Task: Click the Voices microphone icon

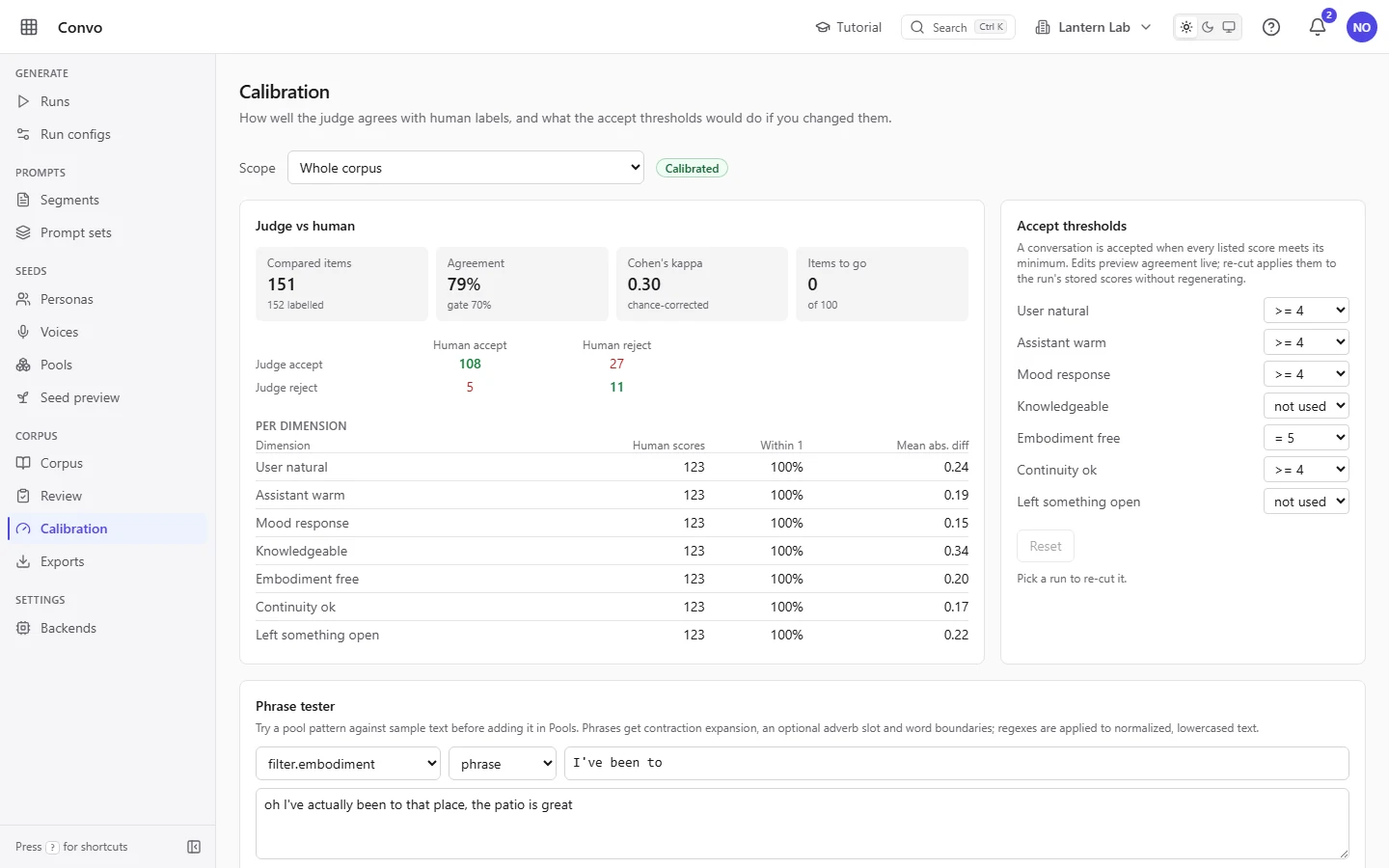Action: 23,332
